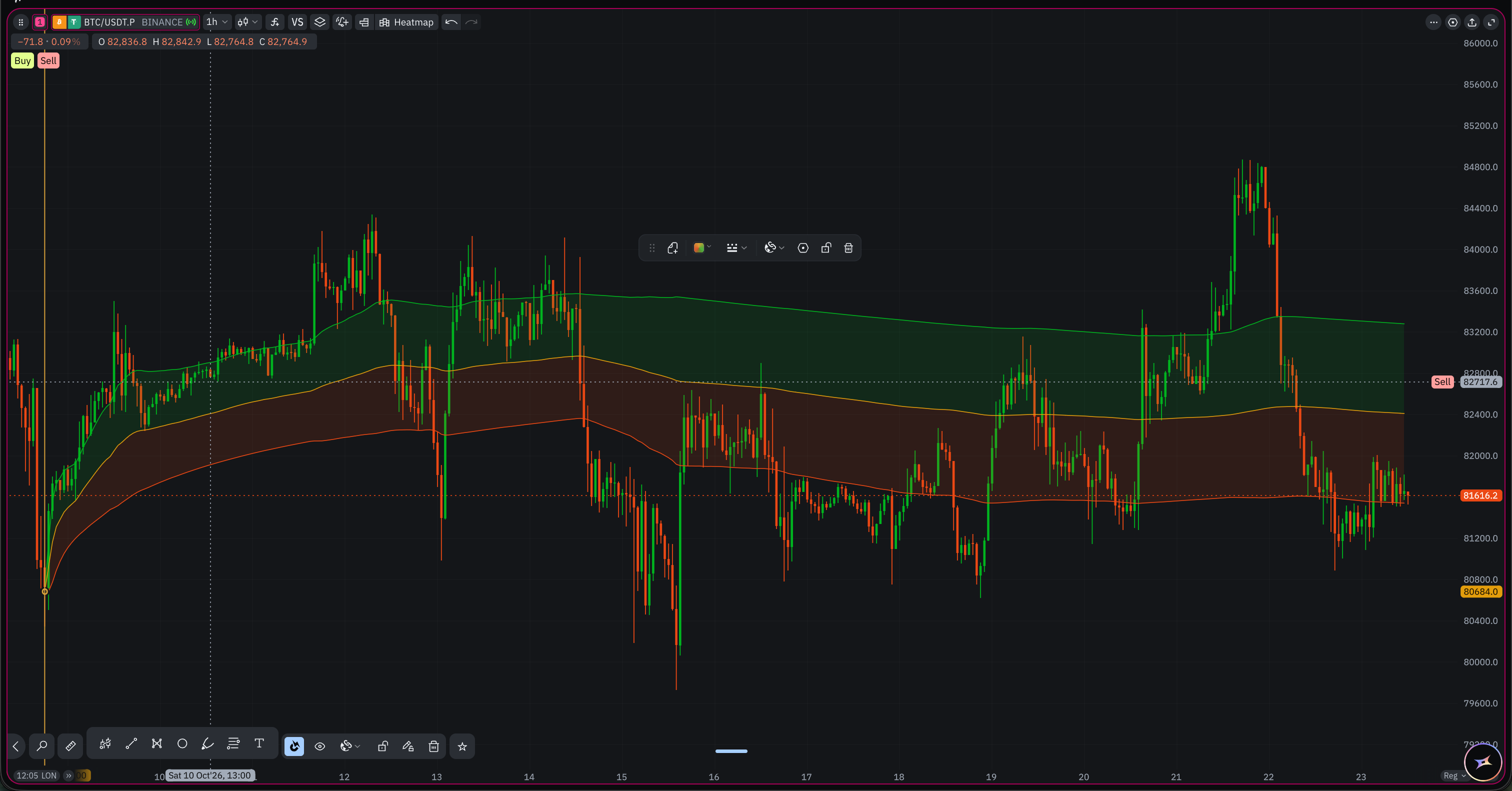Delete selected drawing via floating toolbar trash
This screenshot has height=791, width=1512.
[848, 248]
